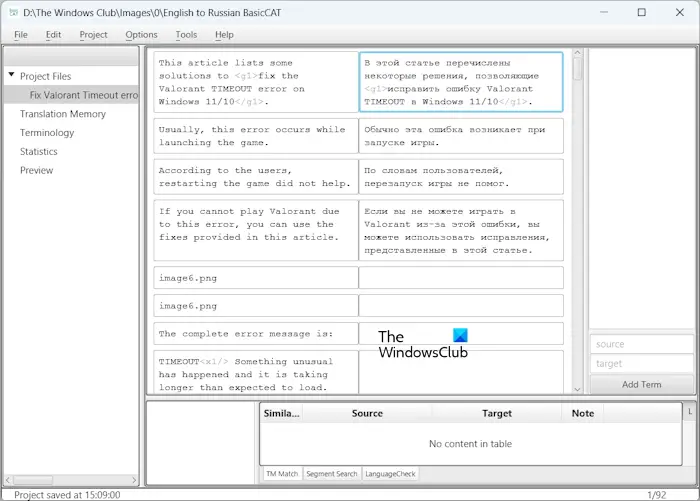Click empty target for second image6.png

coord(461,306)
